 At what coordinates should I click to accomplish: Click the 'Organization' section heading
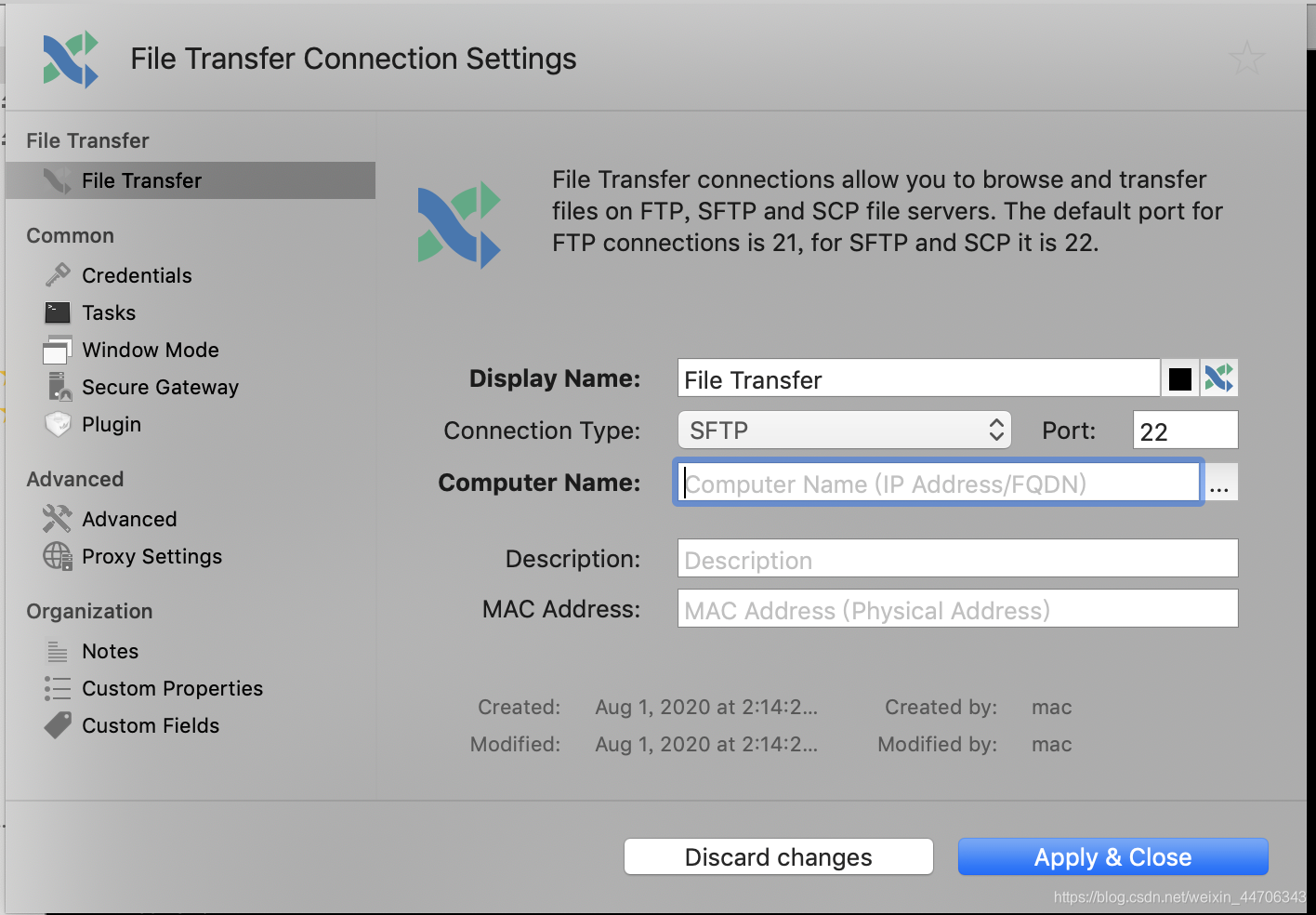coord(89,611)
